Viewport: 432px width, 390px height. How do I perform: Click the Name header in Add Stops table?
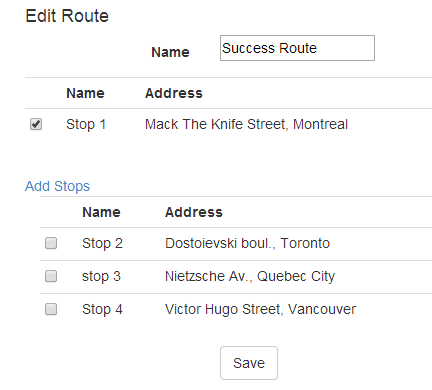[101, 212]
